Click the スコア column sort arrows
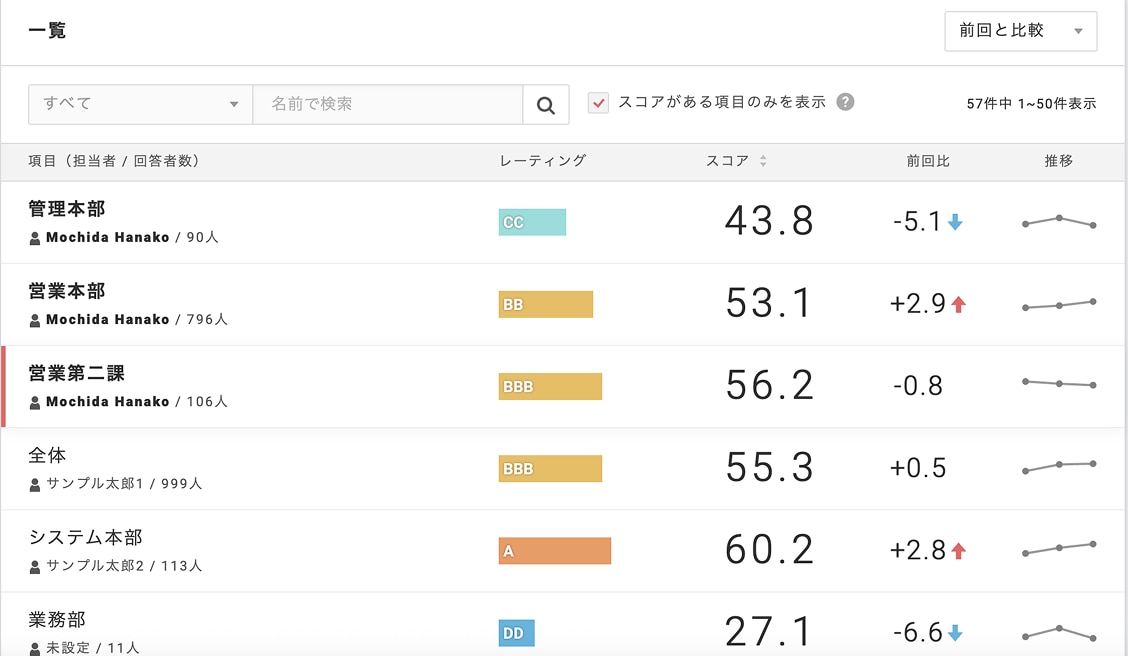The height and width of the screenshot is (656, 1128). [x=763, y=161]
